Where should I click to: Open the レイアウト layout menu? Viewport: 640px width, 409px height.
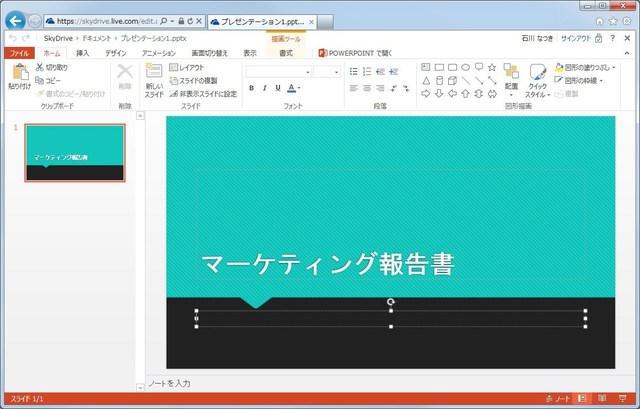pyautogui.click(x=187, y=67)
